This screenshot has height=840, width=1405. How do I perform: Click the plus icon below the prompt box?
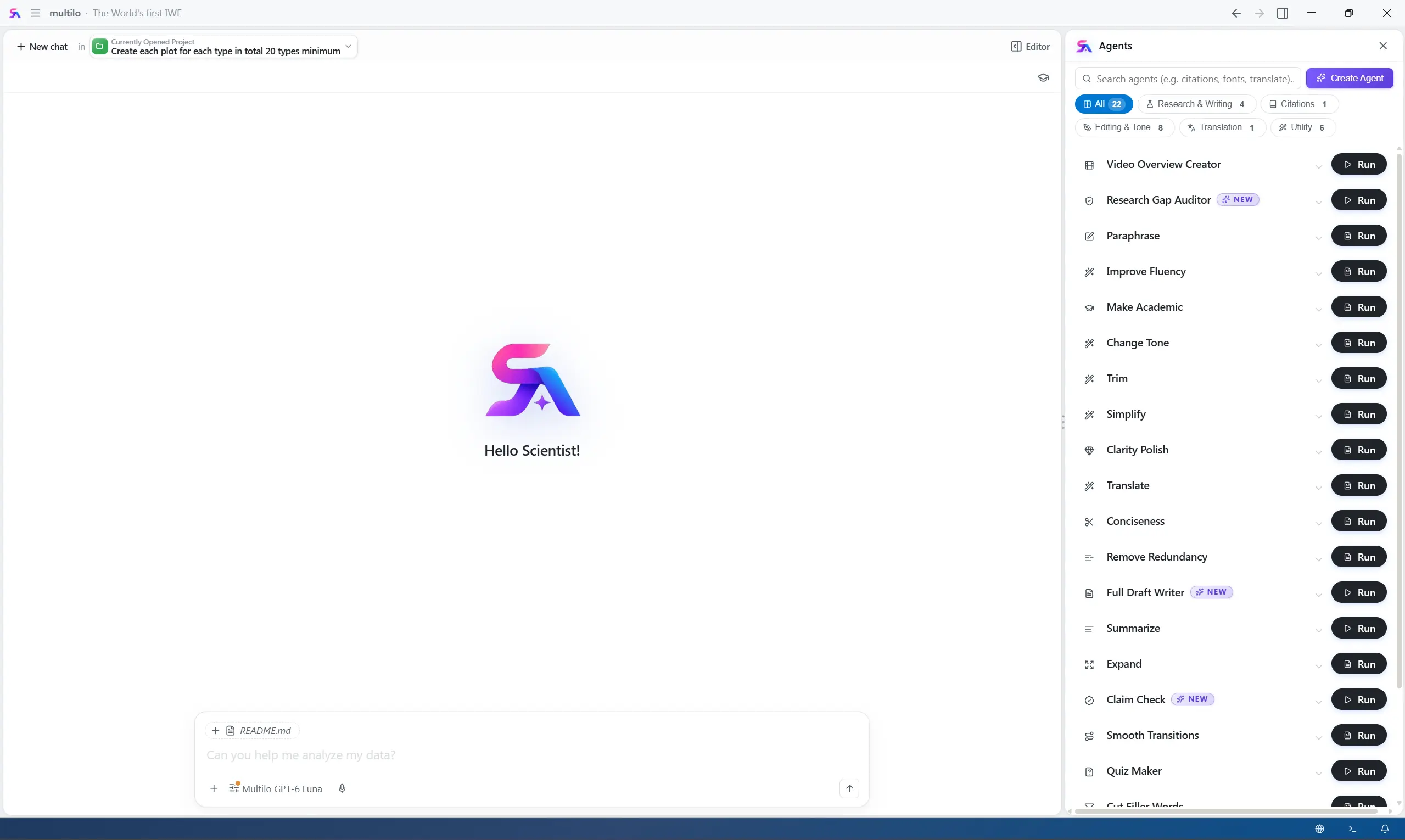point(214,788)
